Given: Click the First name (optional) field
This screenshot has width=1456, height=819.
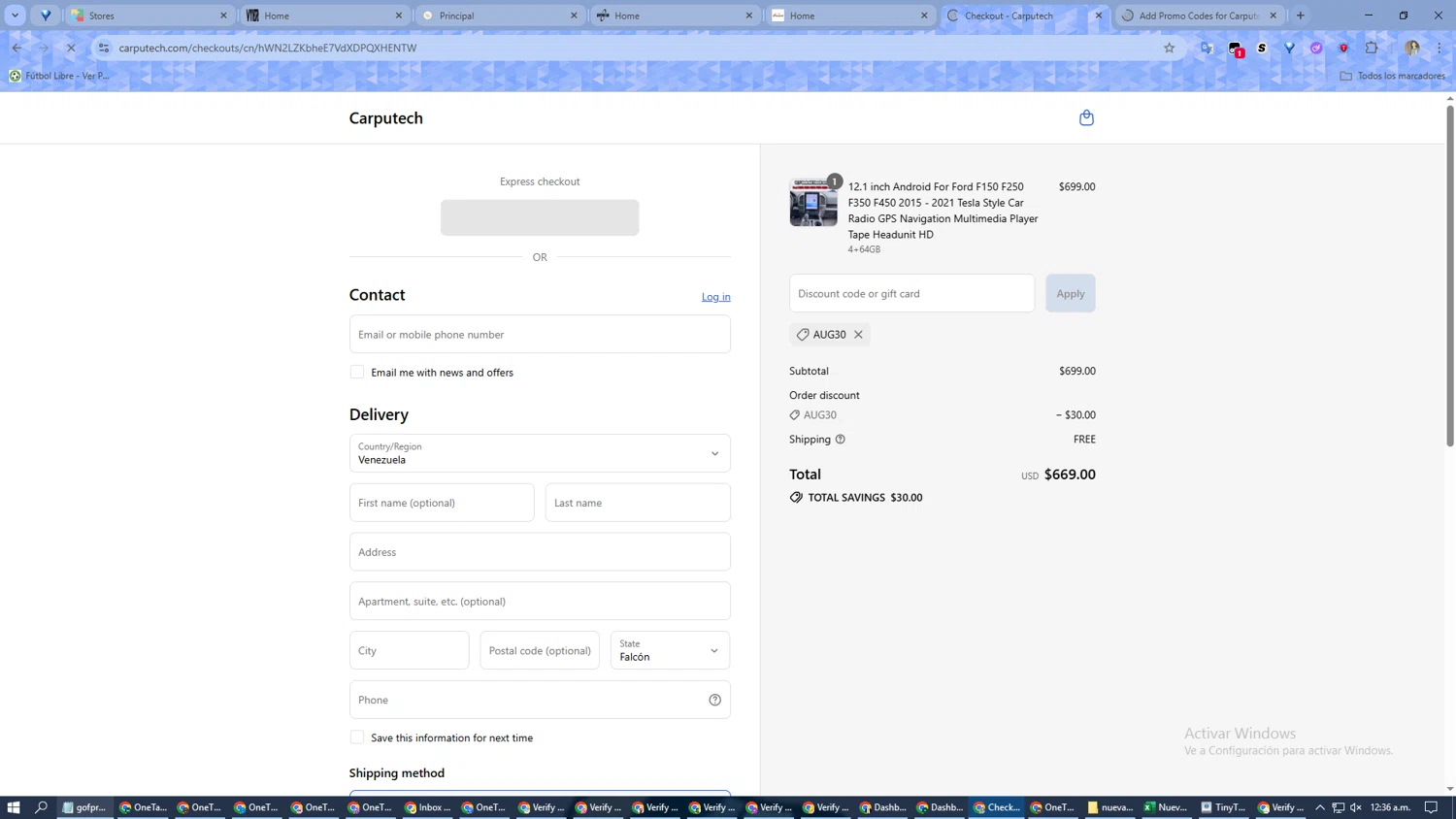Looking at the screenshot, I should 442,503.
